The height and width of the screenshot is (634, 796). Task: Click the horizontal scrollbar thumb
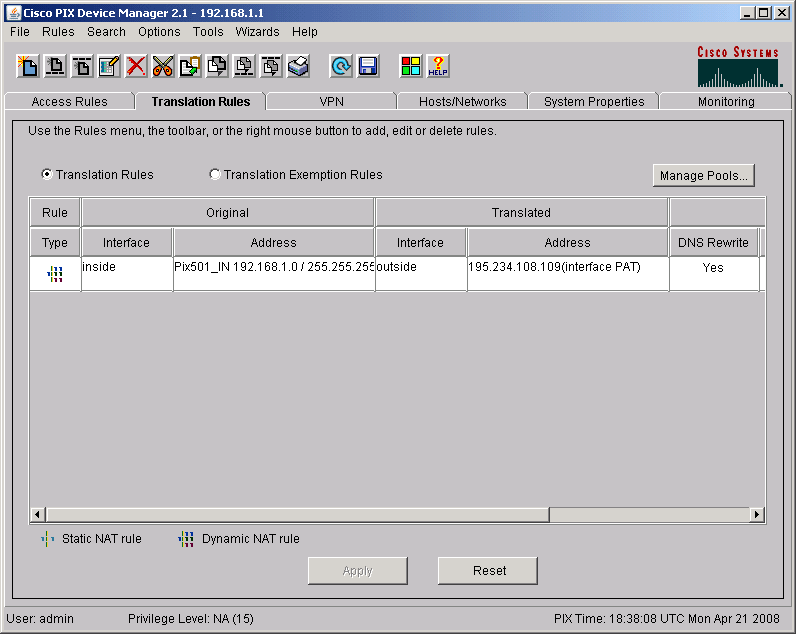[297, 514]
